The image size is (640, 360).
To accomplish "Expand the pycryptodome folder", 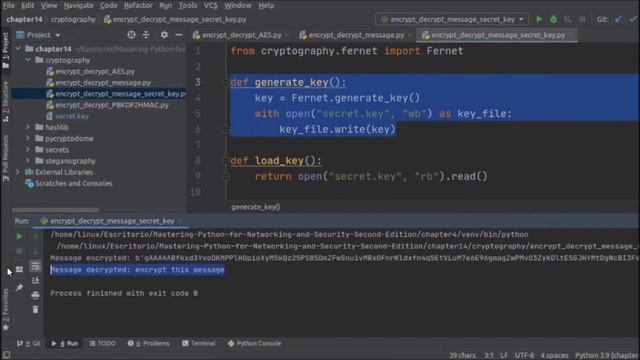I will click(x=28, y=138).
